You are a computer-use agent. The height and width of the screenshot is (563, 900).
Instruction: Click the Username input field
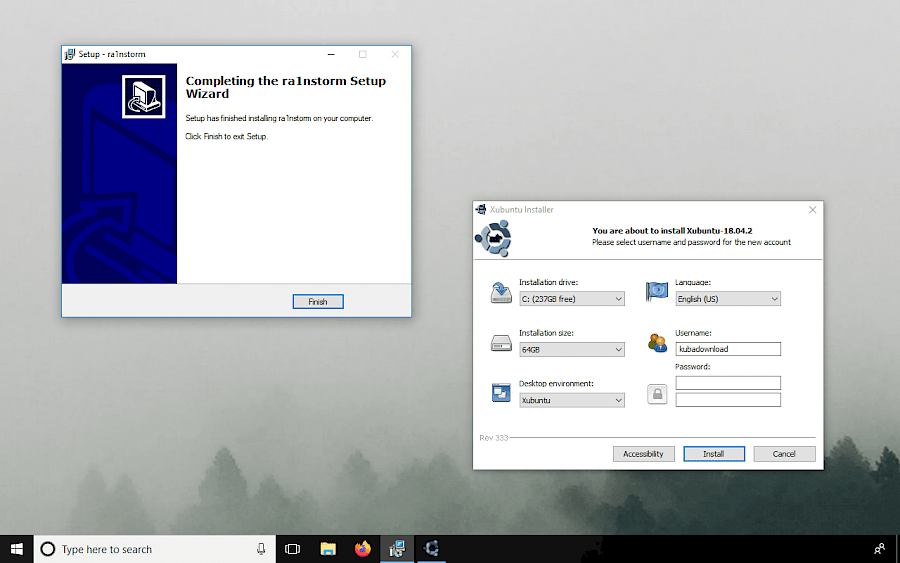(728, 349)
